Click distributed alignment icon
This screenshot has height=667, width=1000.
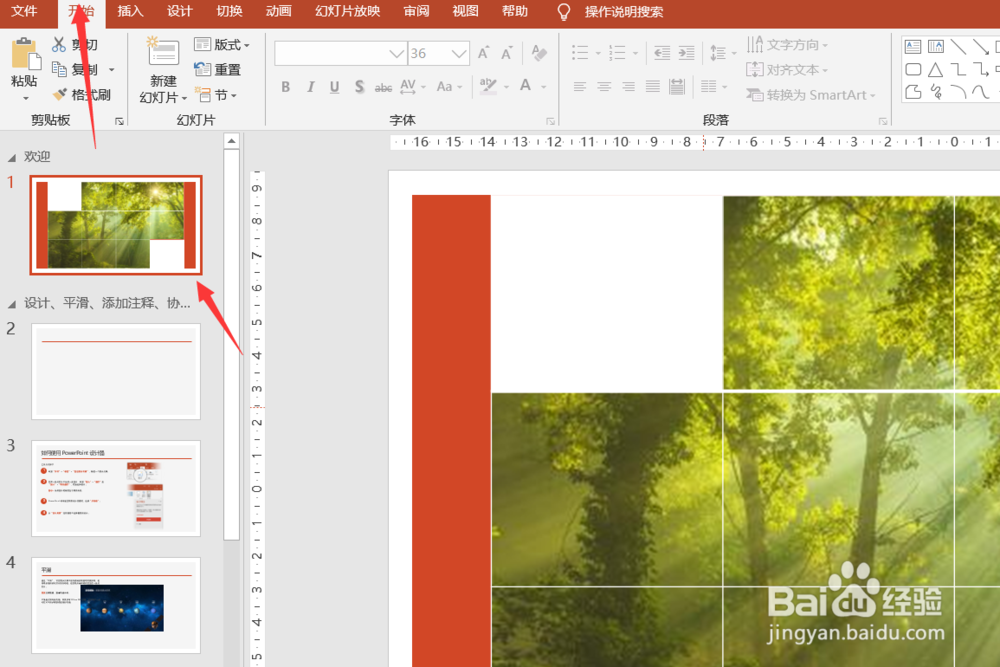tap(677, 87)
